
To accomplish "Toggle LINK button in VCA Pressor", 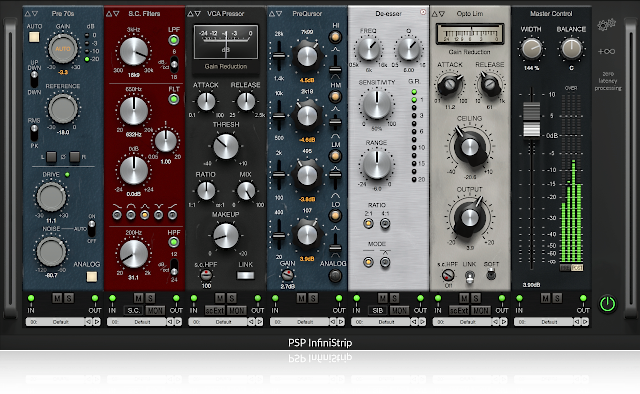I will coord(245,275).
